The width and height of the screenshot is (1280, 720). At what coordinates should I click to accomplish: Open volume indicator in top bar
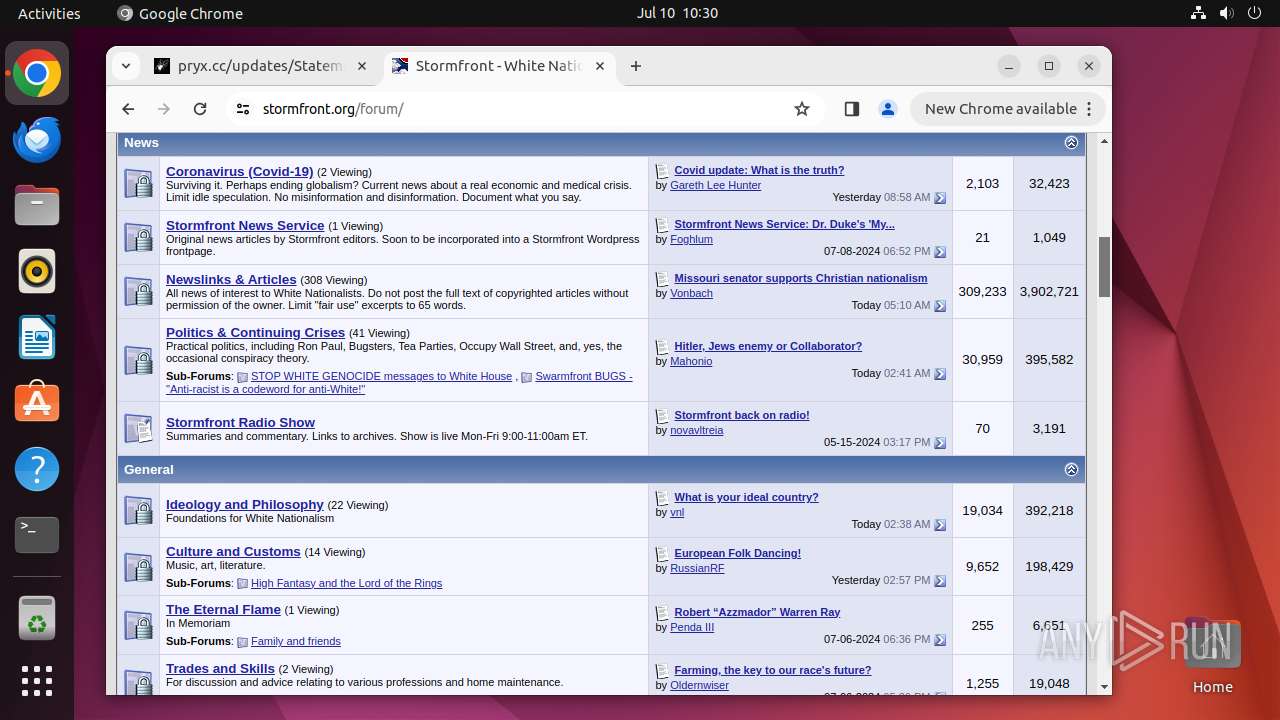tap(1227, 13)
